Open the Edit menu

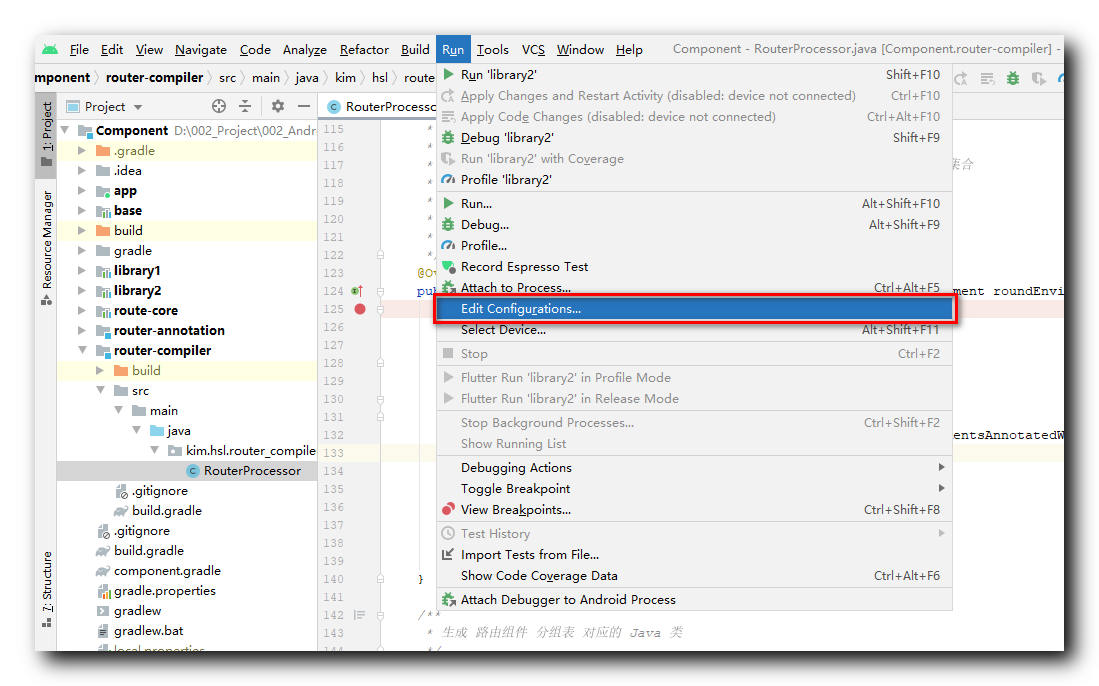(111, 50)
